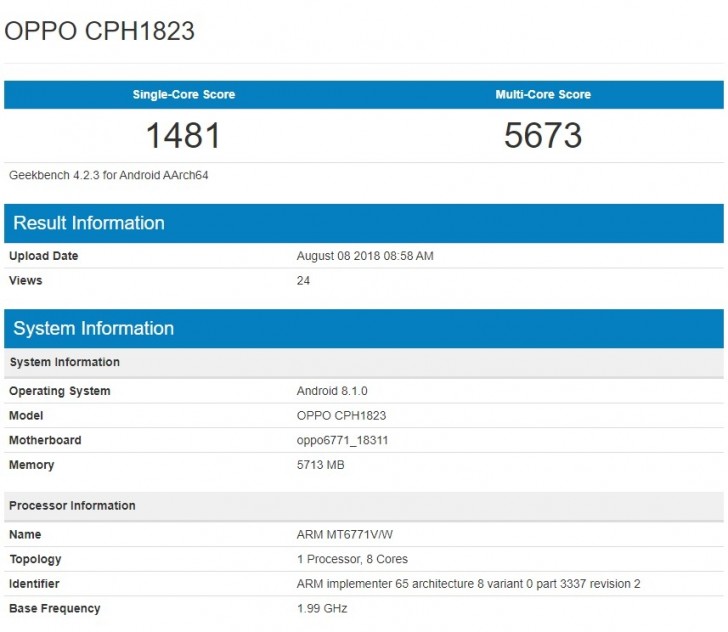Click the Topology label
Image resolution: width=728 pixels, height=632 pixels.
point(35,559)
